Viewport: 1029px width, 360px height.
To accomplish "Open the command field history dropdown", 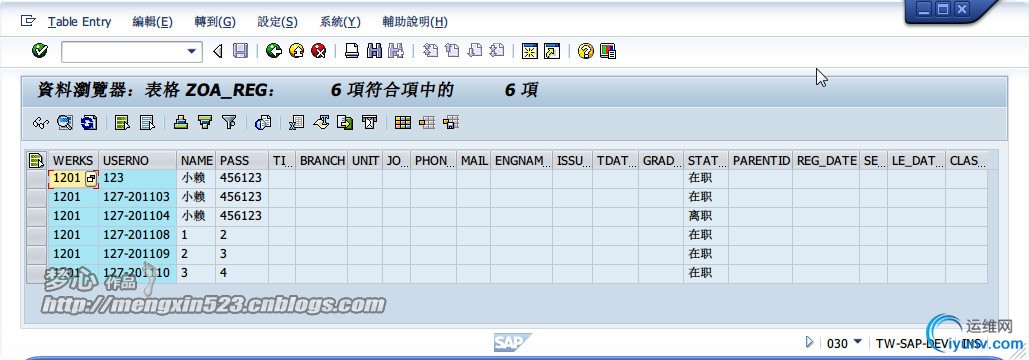I will point(191,51).
